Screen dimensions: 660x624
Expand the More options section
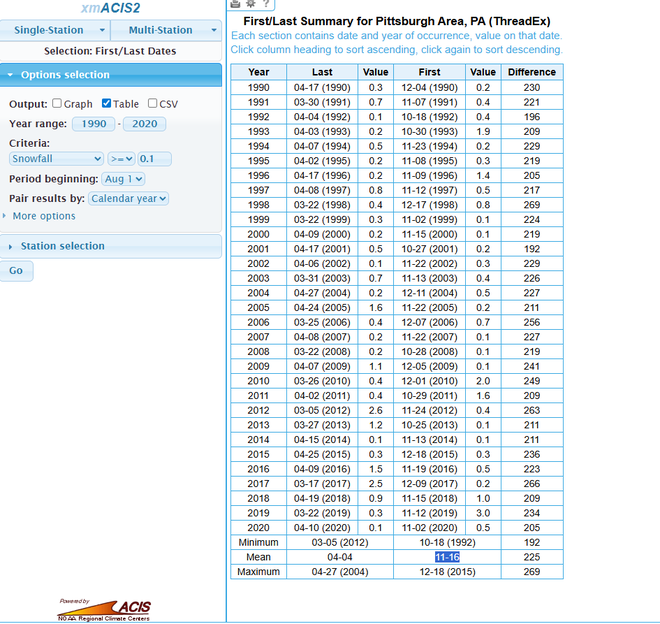coord(43,216)
